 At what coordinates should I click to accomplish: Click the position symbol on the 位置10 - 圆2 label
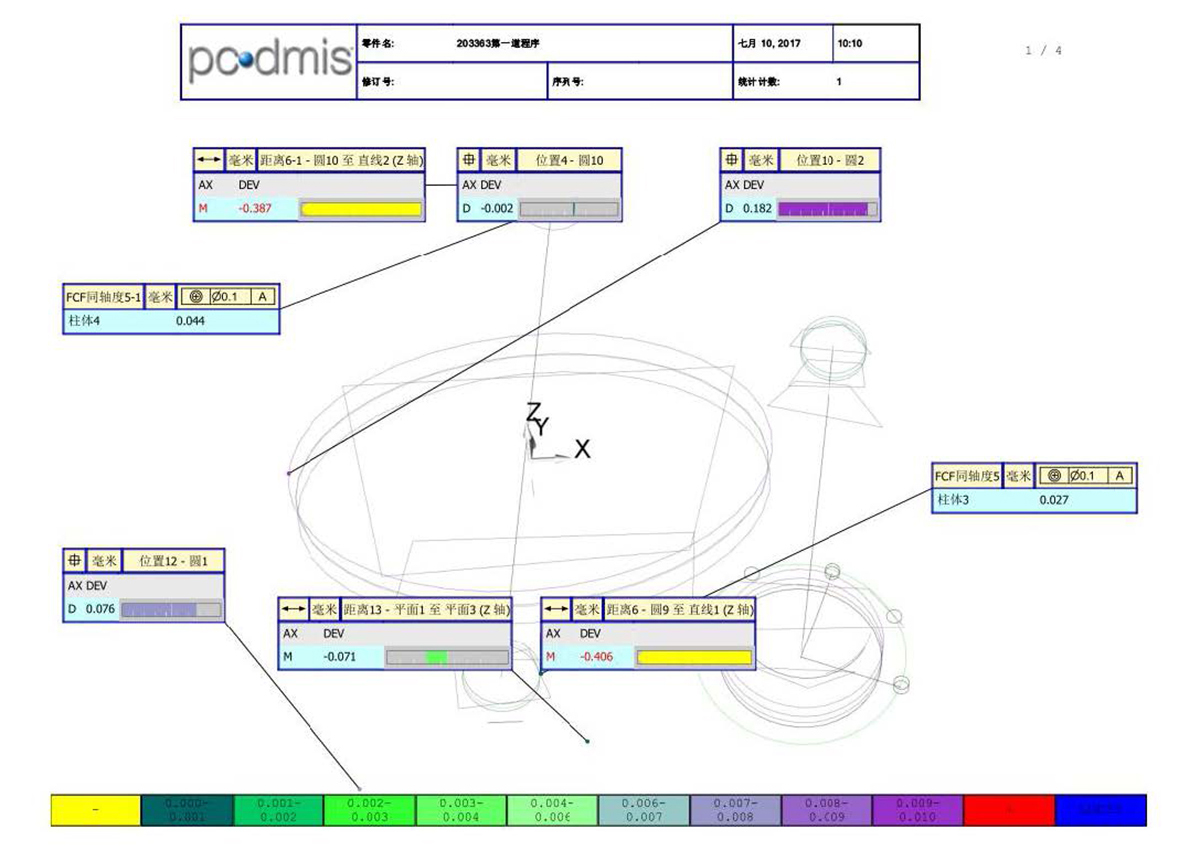click(732, 160)
